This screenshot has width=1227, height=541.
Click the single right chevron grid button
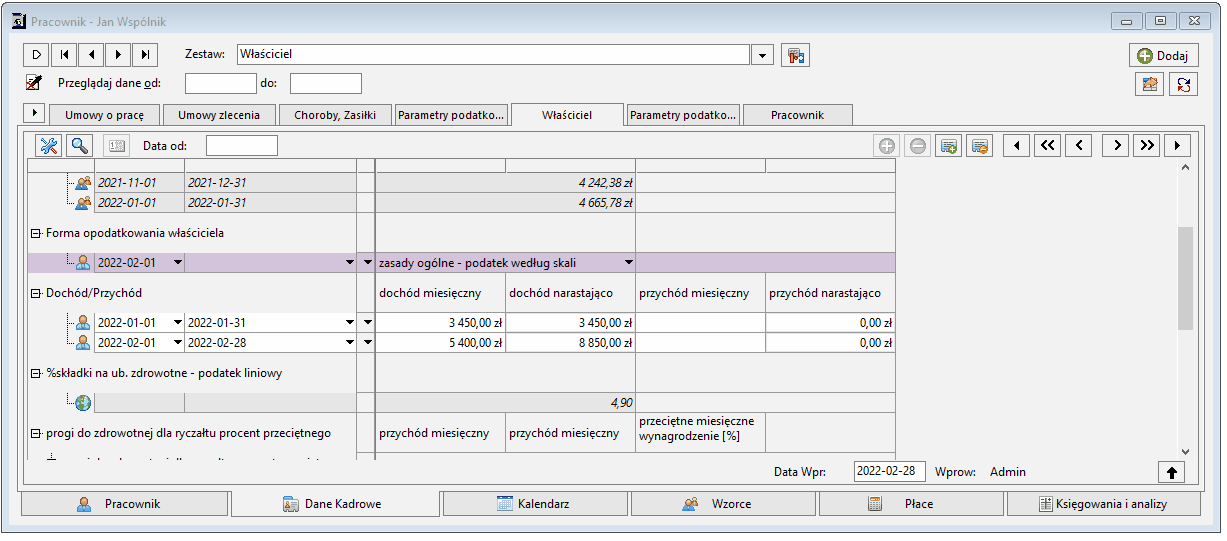coord(1116,146)
